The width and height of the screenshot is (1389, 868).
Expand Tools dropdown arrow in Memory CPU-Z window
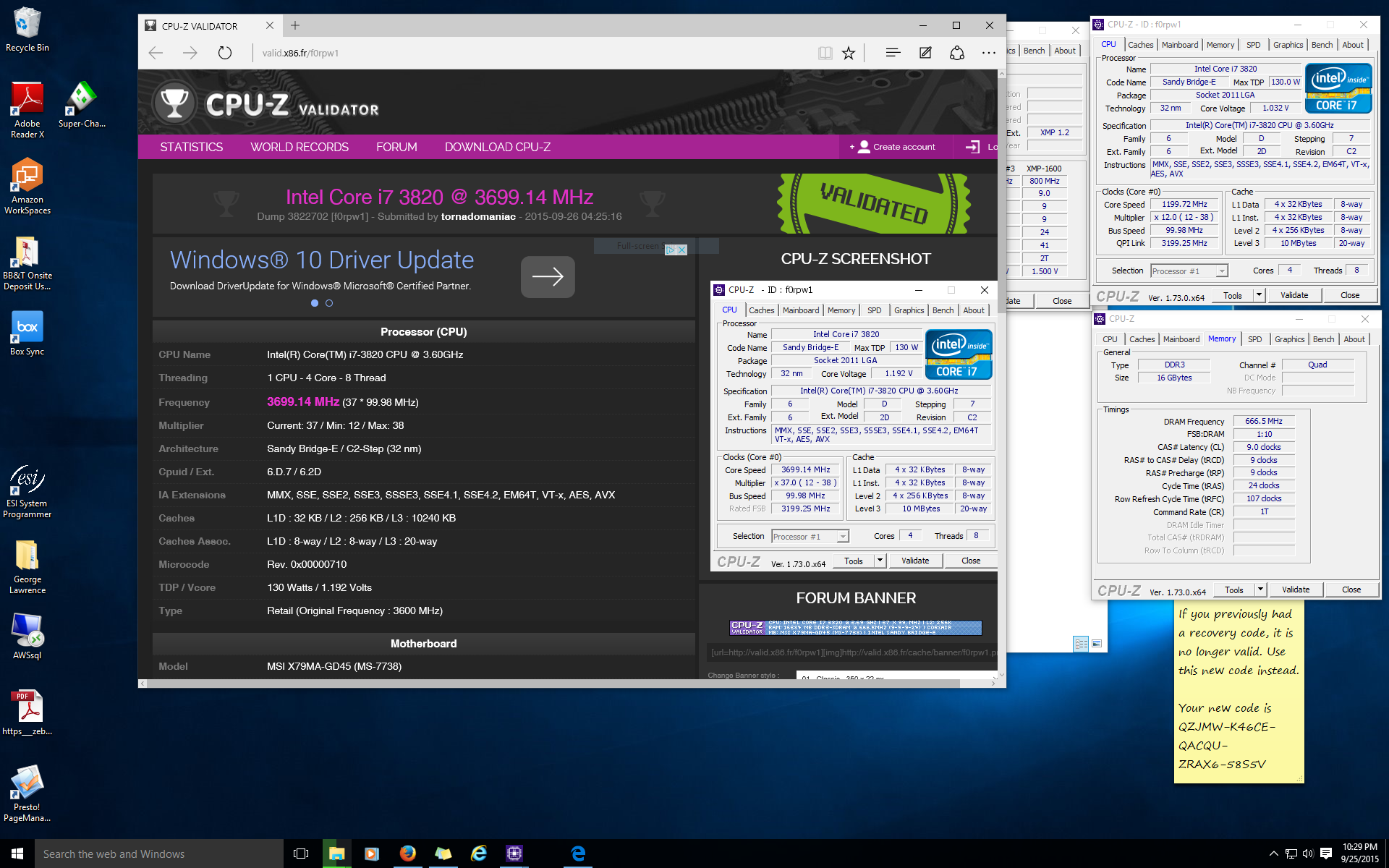coord(1260,590)
